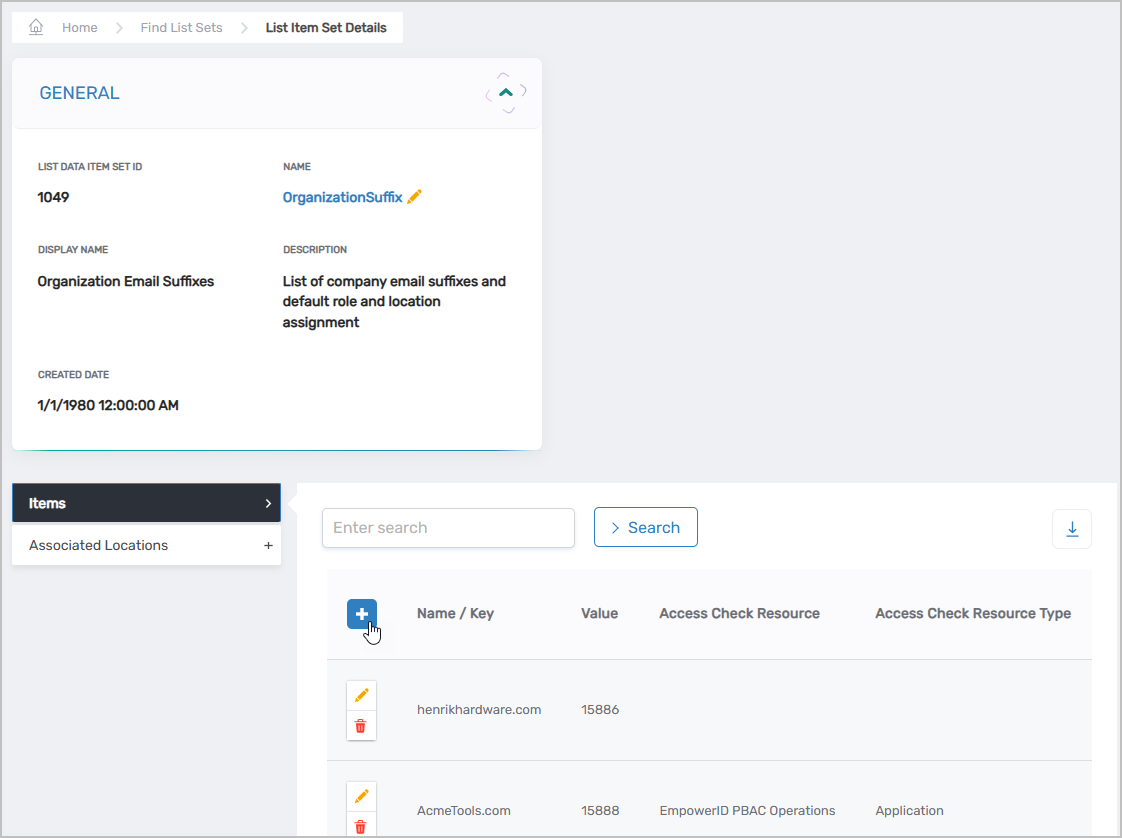The image size is (1122, 838).
Task: Navigate to Find List Sets breadcrumb
Action: (x=181, y=28)
